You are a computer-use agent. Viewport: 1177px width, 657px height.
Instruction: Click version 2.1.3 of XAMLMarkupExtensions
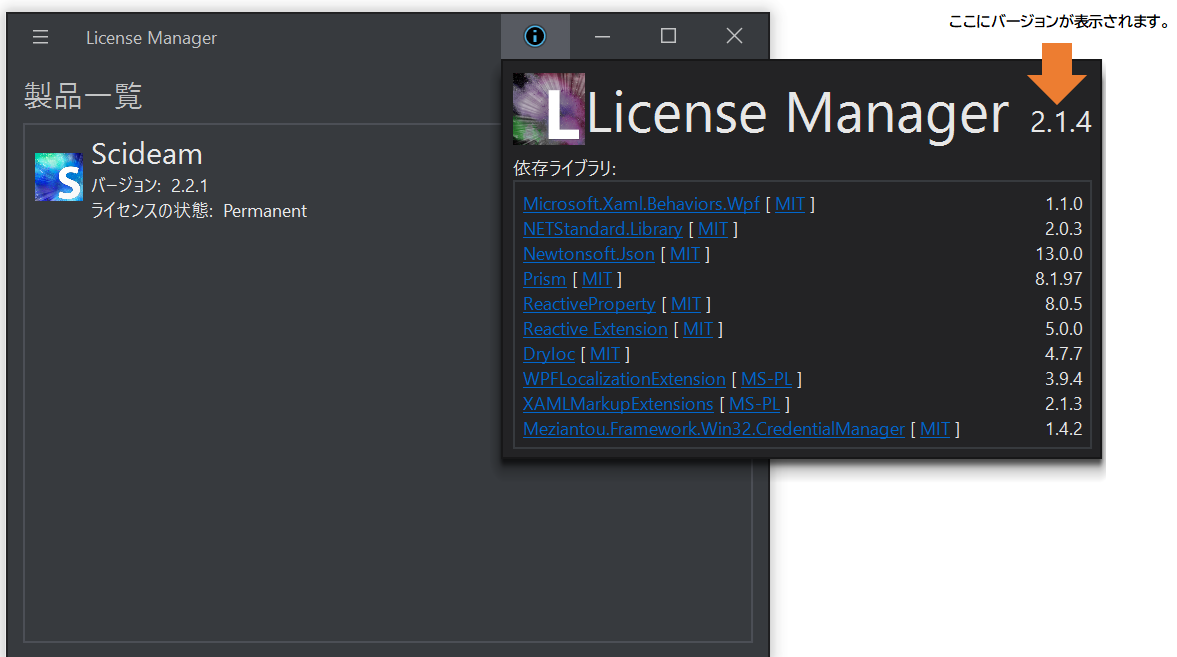click(1064, 404)
